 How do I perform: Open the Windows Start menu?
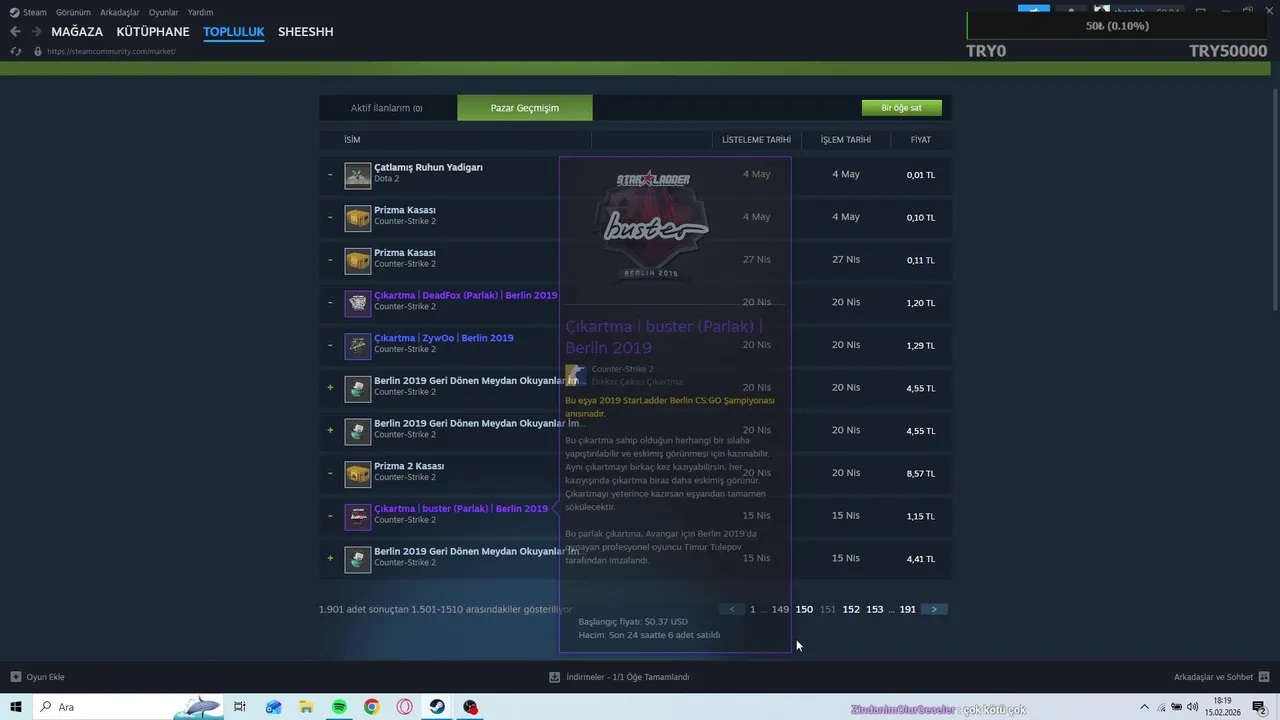click(x=16, y=707)
